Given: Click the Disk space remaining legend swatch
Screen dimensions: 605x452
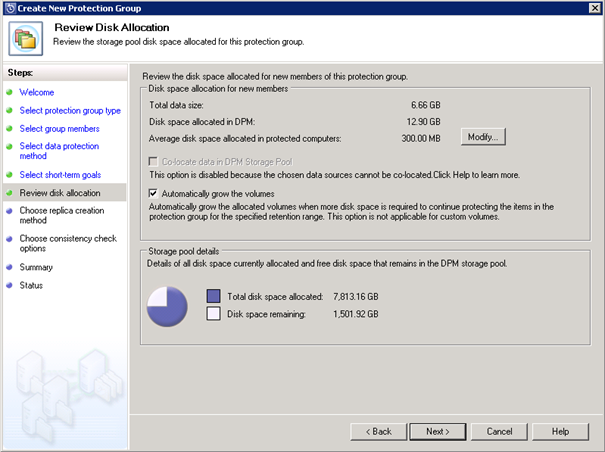Looking at the screenshot, I should (213, 314).
